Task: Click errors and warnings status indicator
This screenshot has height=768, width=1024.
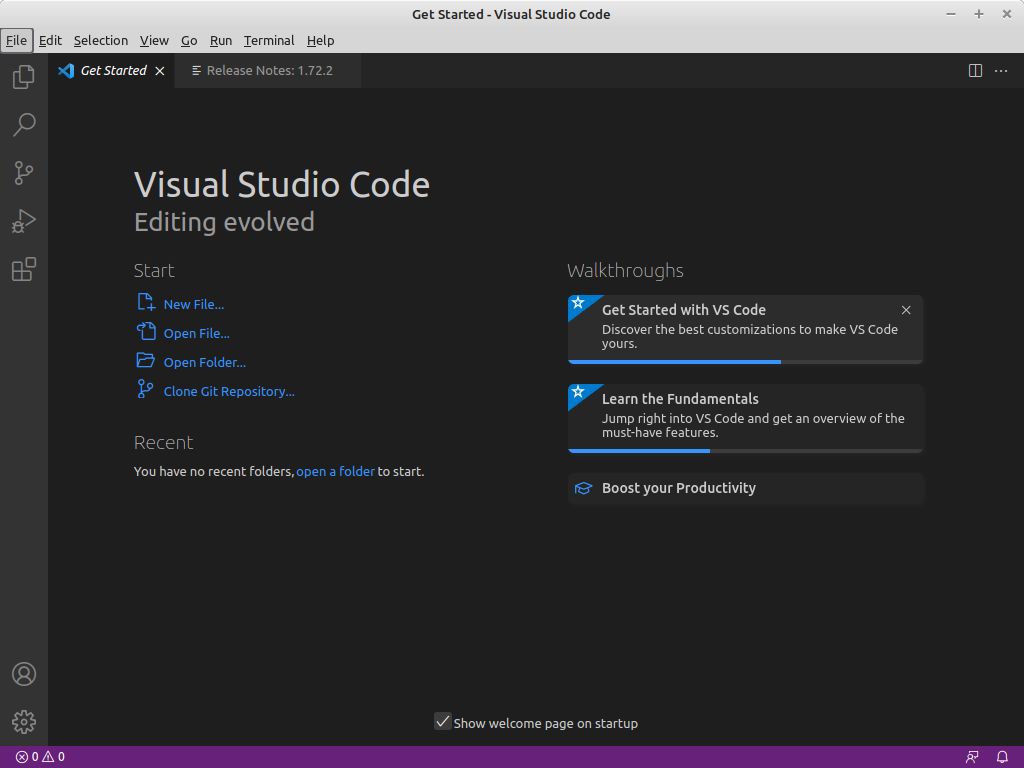Action: pyautogui.click(x=40, y=757)
